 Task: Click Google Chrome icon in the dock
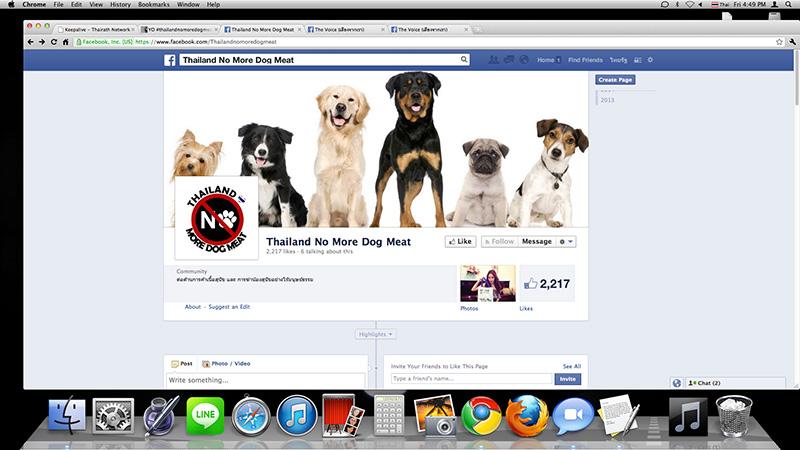[x=481, y=416]
